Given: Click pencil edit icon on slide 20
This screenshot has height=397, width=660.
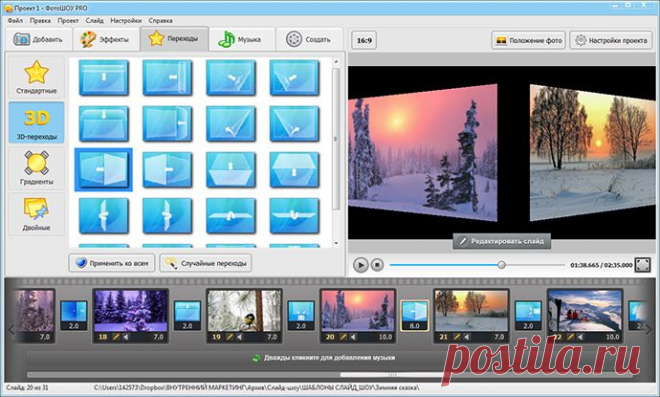Looking at the screenshot, I should [x=343, y=337].
